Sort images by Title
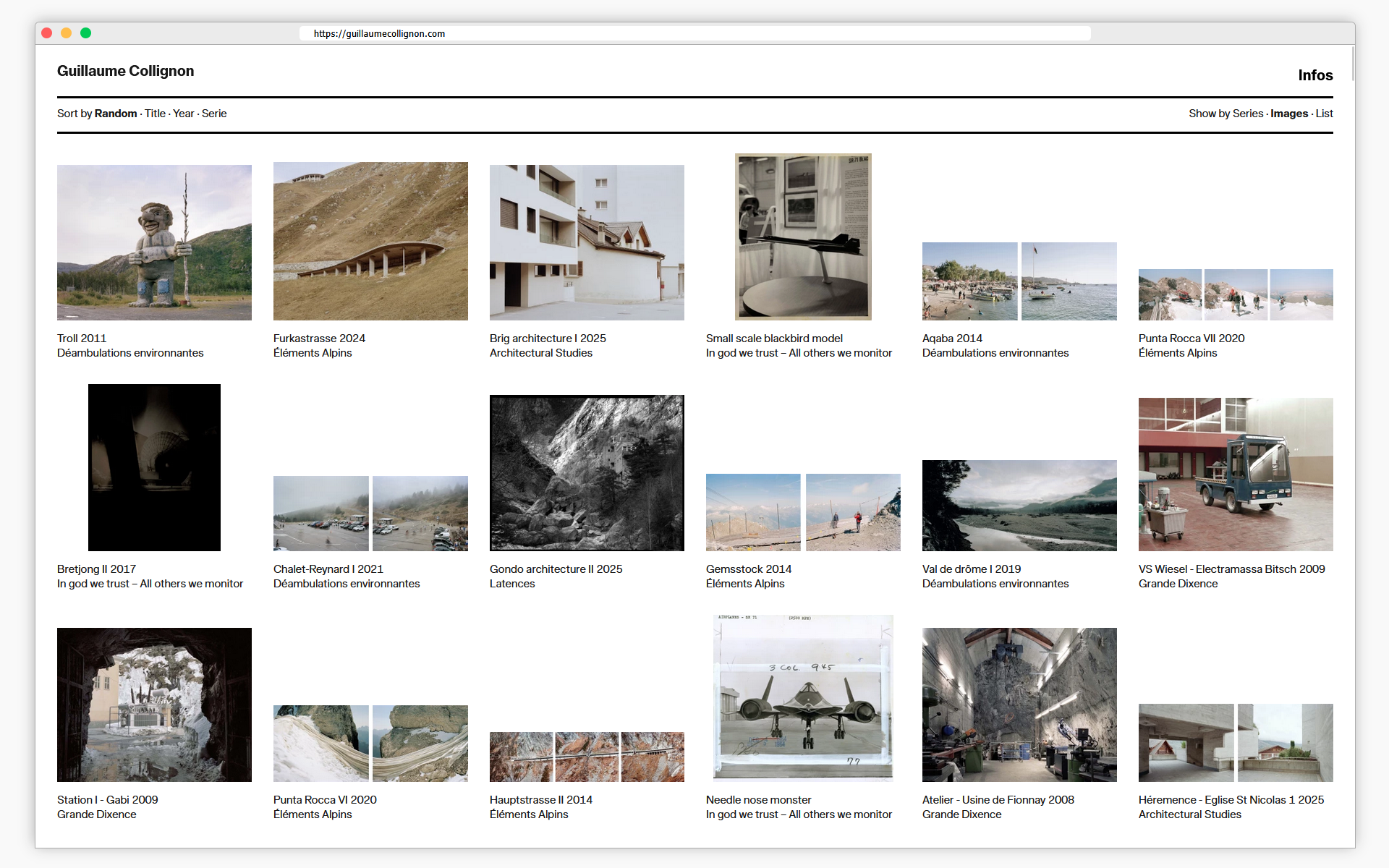Screen dimensions: 1389x868 tap(155, 114)
